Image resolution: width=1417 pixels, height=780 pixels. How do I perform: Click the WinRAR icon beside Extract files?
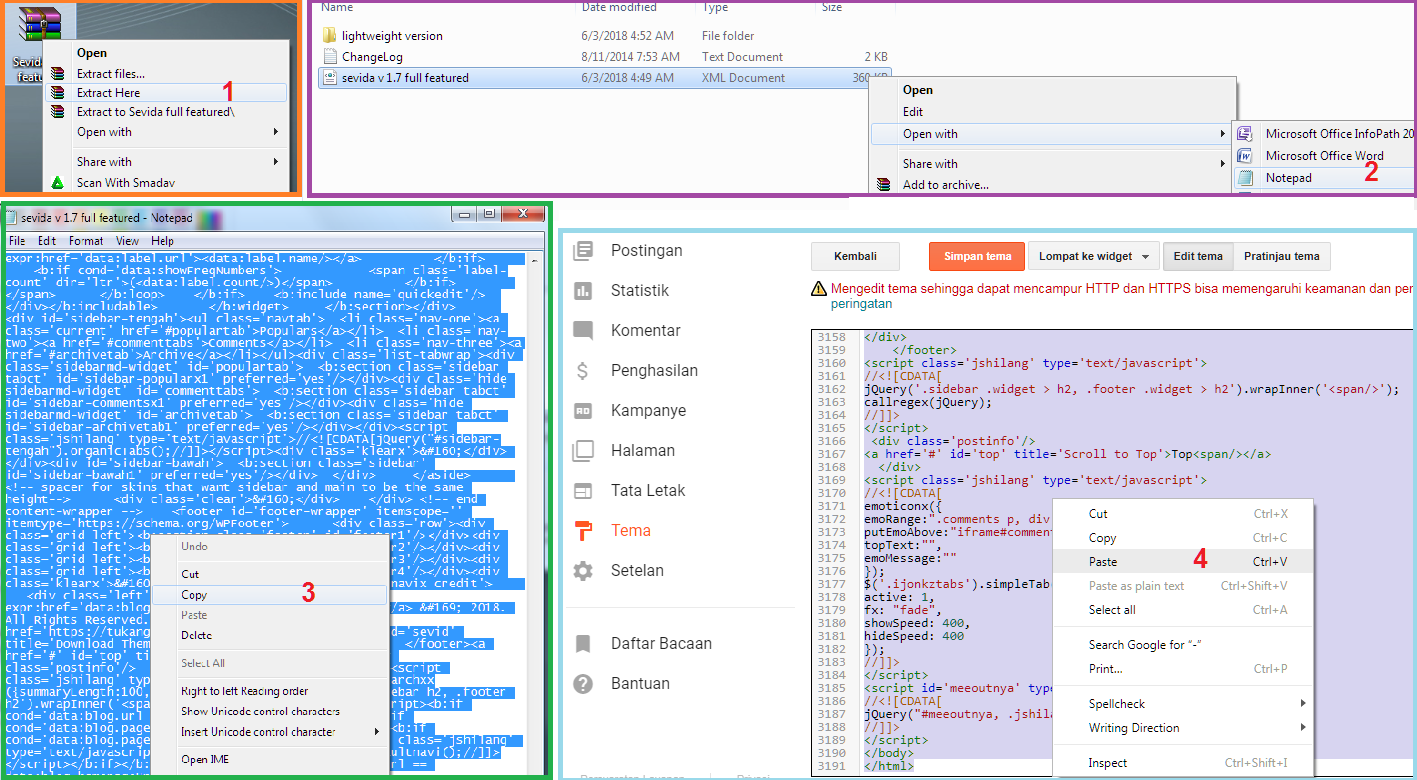click(x=58, y=73)
